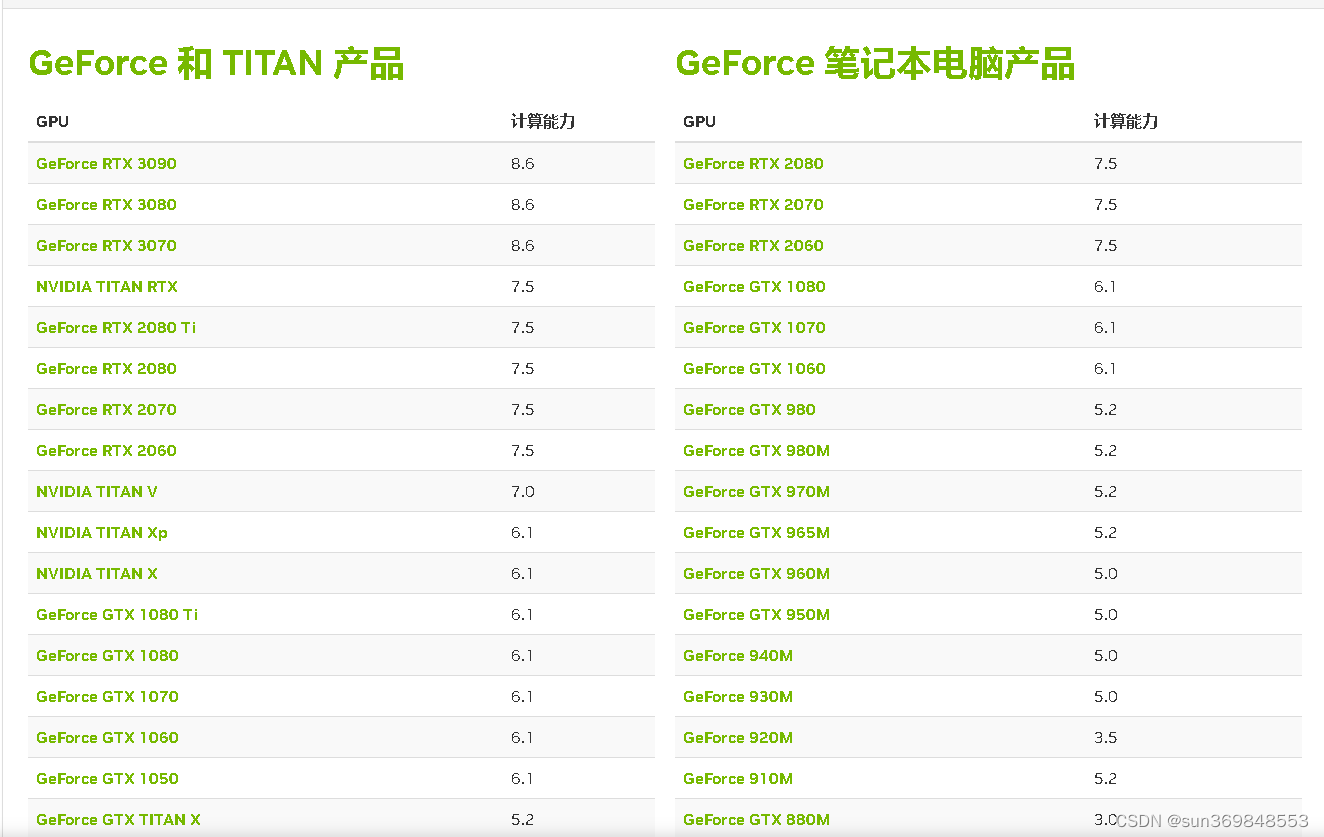This screenshot has height=837, width=1324.
Task: Open GeForce RTX 2070 in the TITAN products table
Action: (x=106, y=409)
